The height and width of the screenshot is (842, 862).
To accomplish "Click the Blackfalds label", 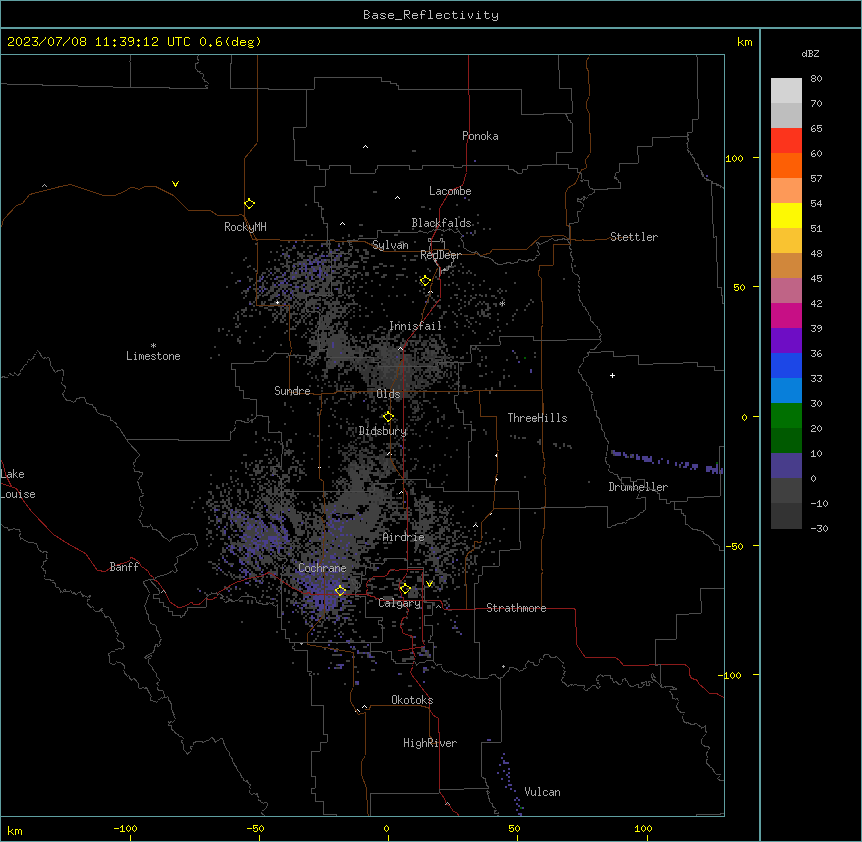I will click(441, 223).
